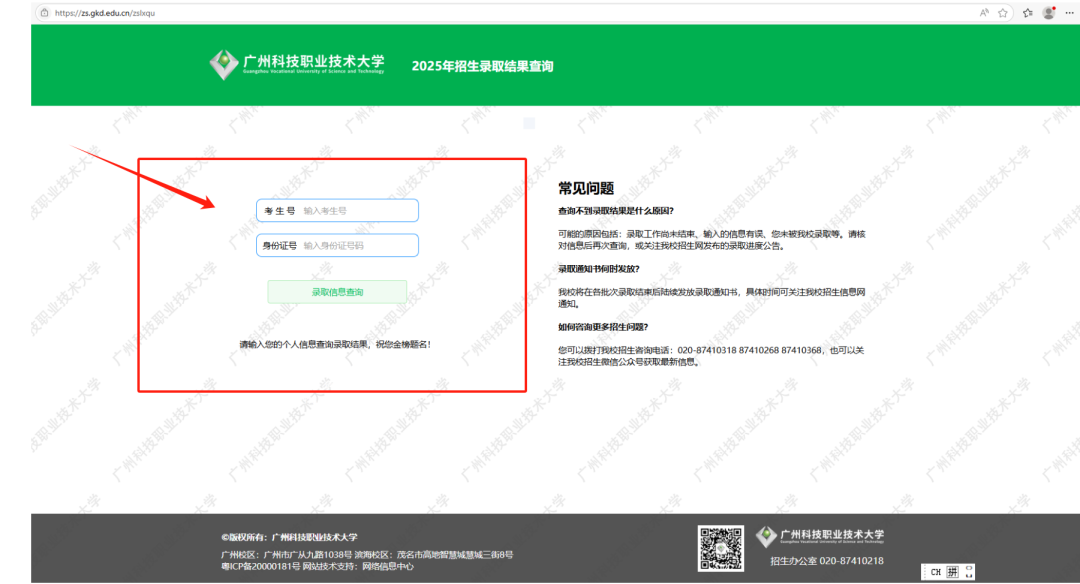This screenshot has height=584, width=1080.
Task: Click the 广州校区 address text
Action: (x=287, y=554)
